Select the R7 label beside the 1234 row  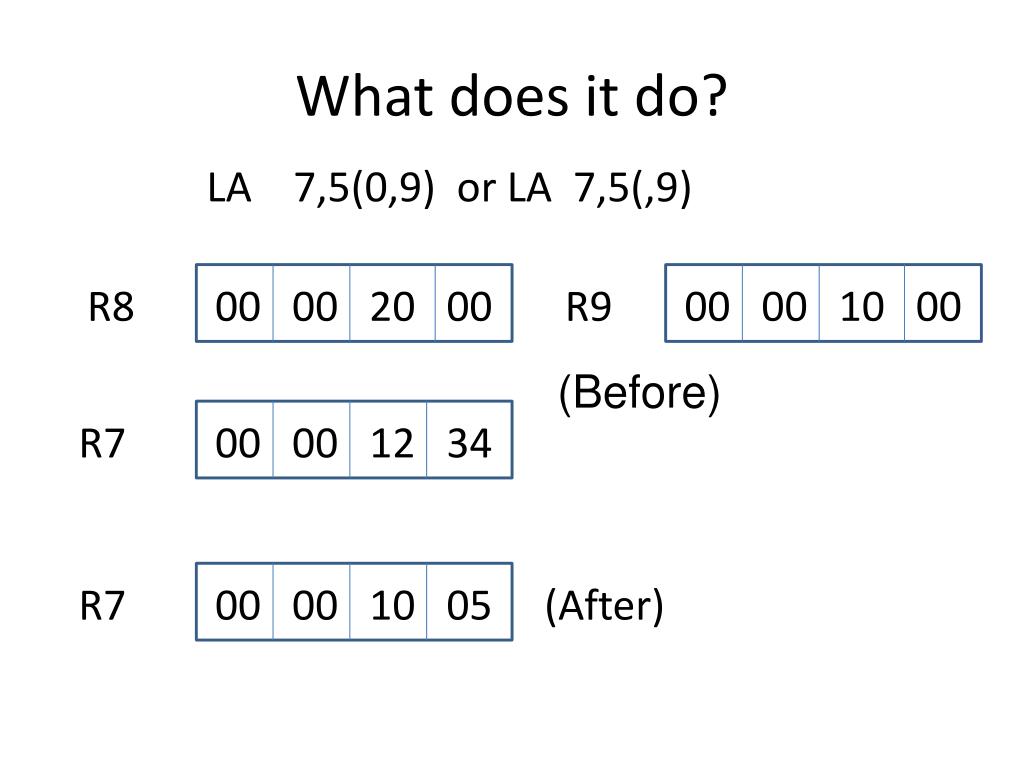point(102,443)
